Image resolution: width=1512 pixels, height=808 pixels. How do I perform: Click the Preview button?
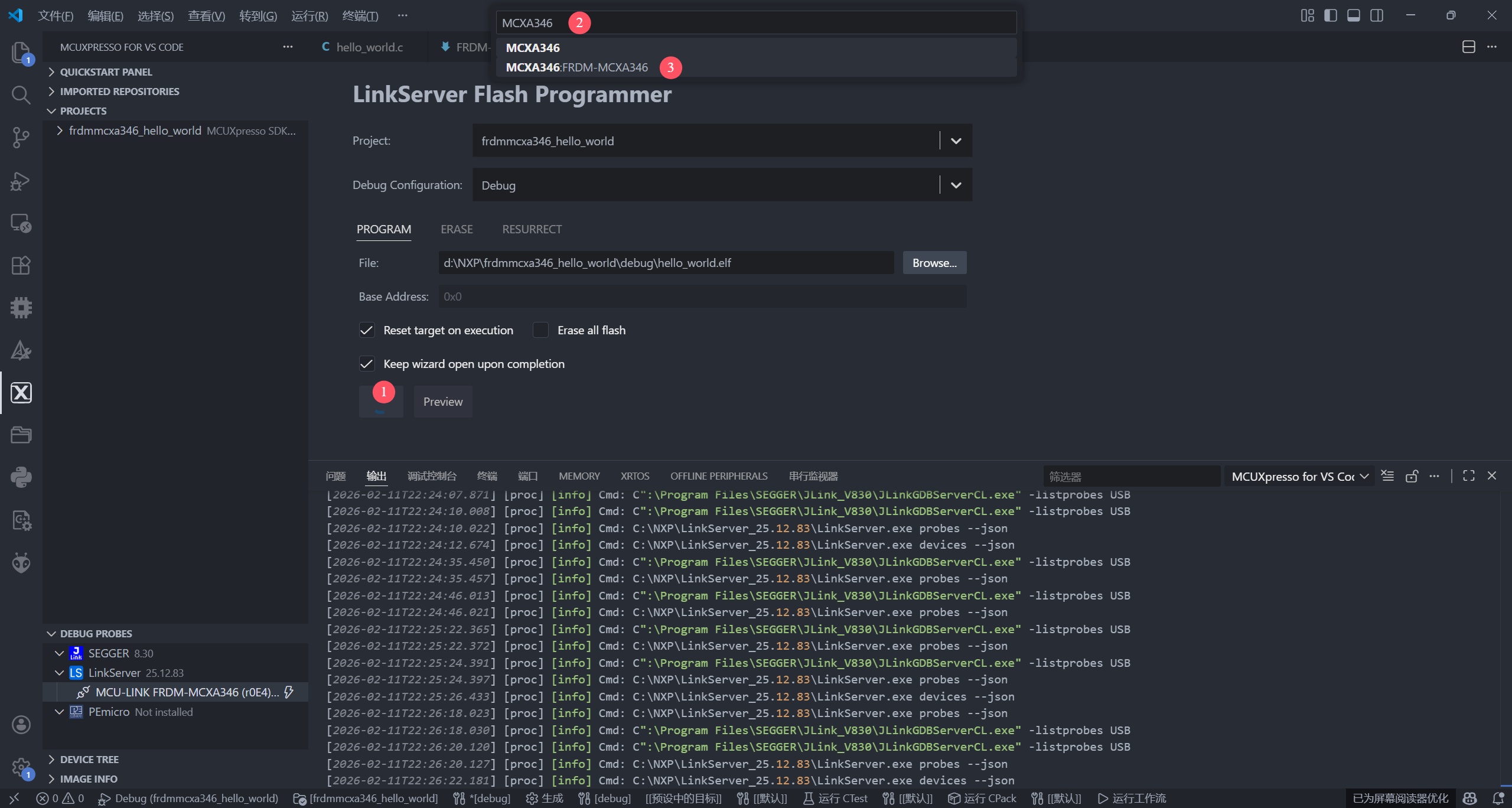click(x=443, y=402)
